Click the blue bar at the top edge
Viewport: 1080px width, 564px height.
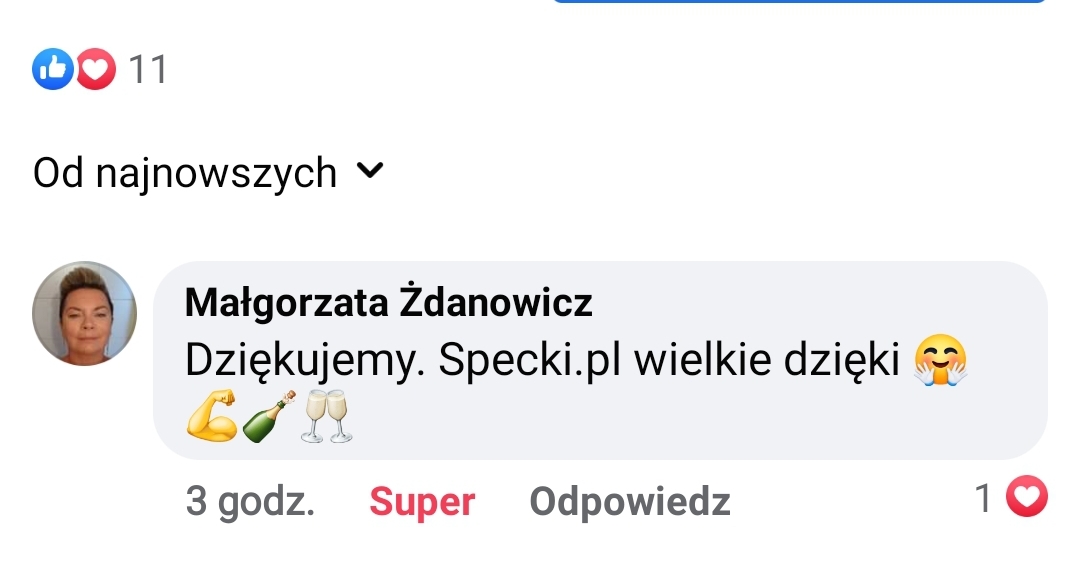[799, 1]
